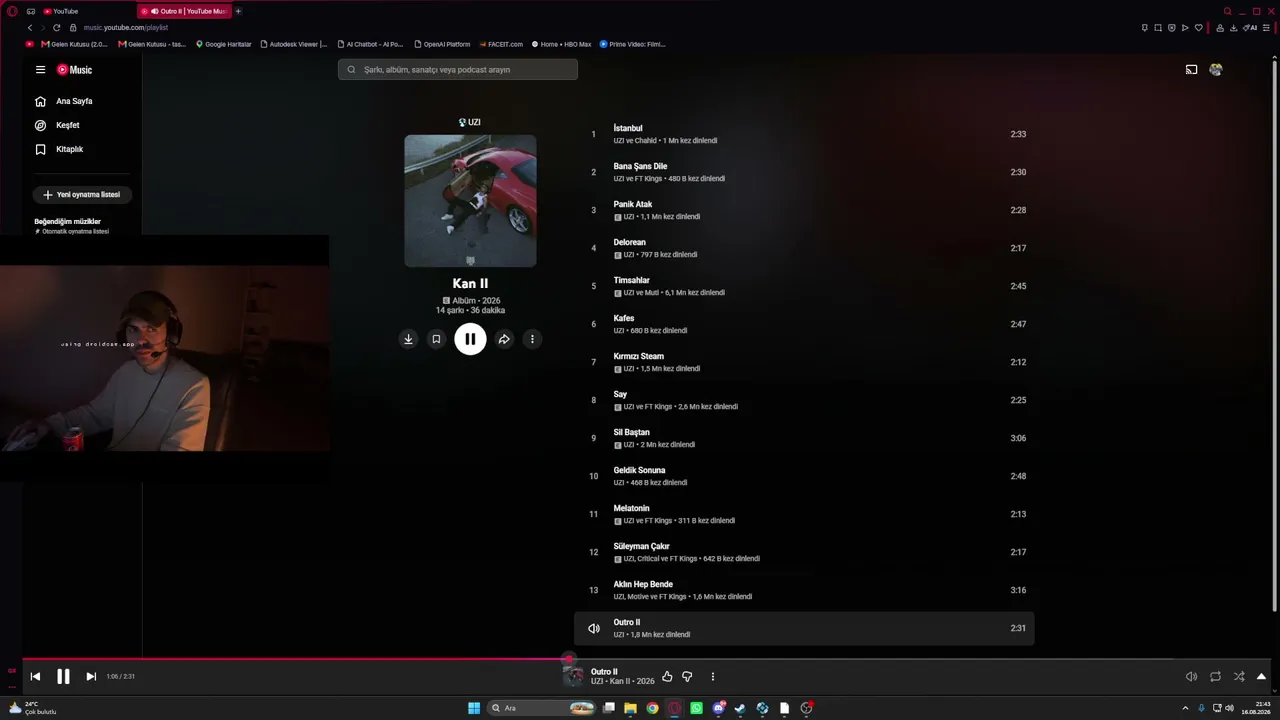Pause playback in the bottom player bar
This screenshot has height=720, width=1280.
pos(63,677)
